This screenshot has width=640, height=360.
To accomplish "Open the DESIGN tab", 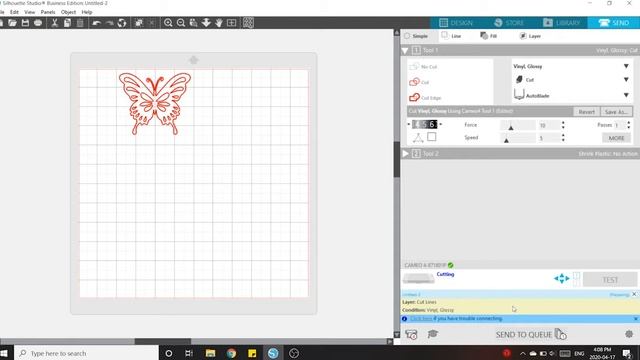I will 456,23.
